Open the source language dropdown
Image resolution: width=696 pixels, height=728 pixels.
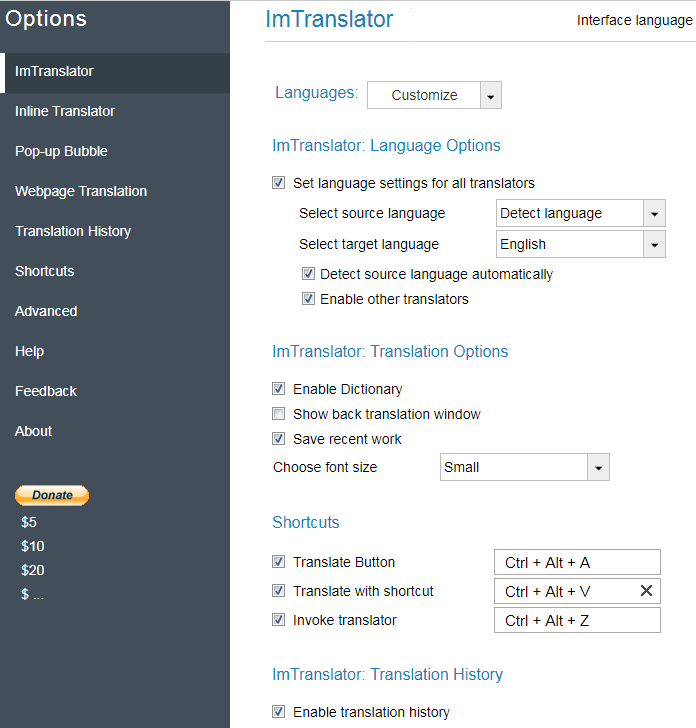(654, 213)
